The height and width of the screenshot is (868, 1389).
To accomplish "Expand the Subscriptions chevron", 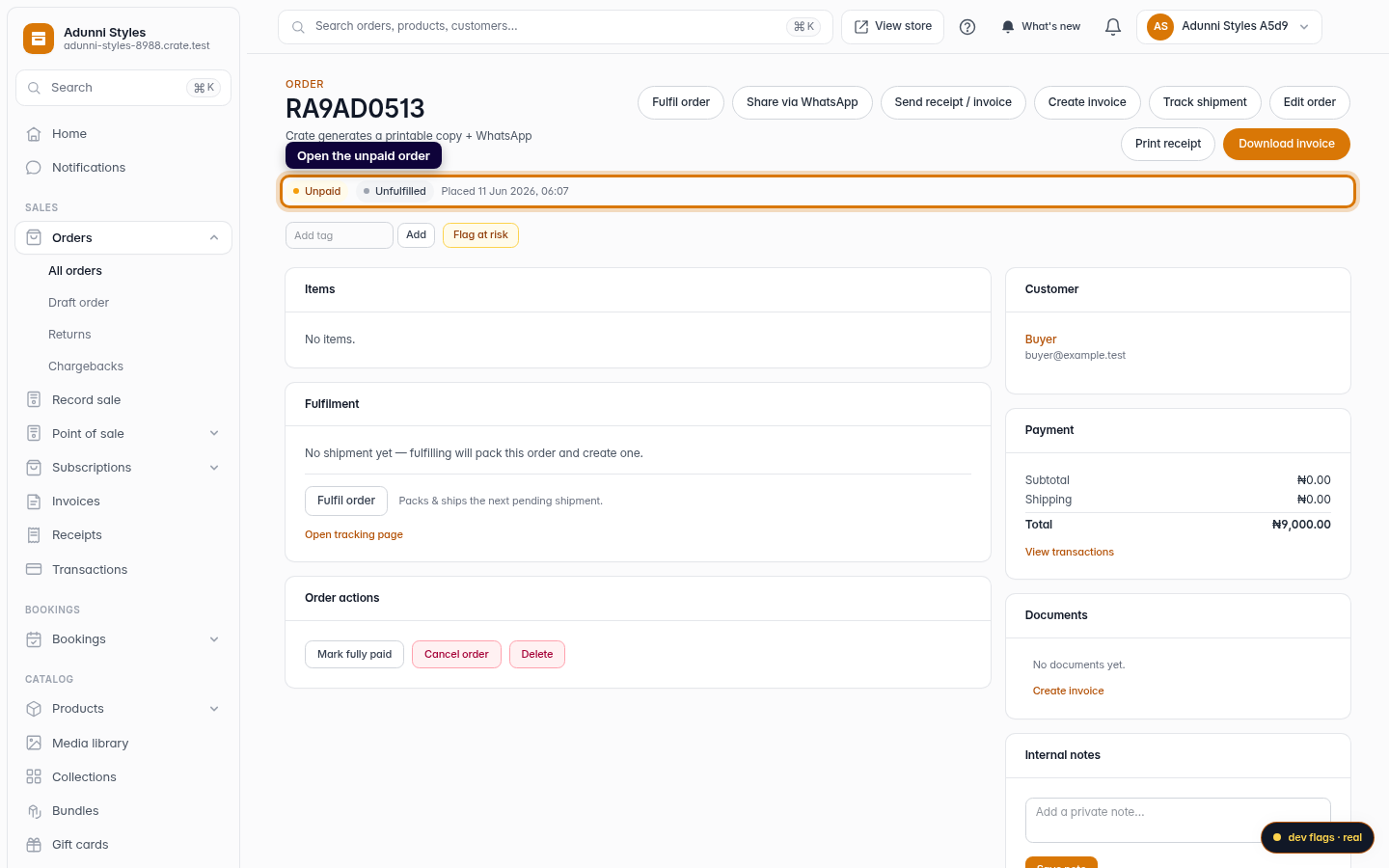I will (x=214, y=468).
